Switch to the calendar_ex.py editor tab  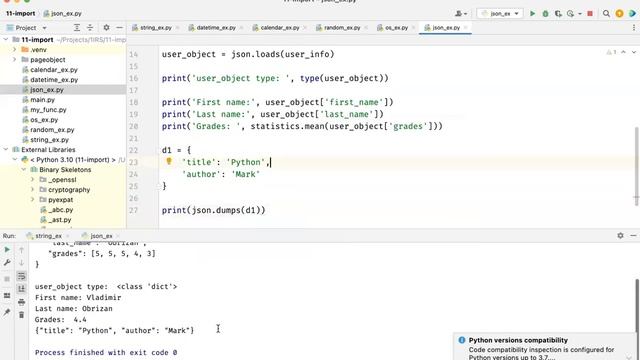tap(279, 28)
